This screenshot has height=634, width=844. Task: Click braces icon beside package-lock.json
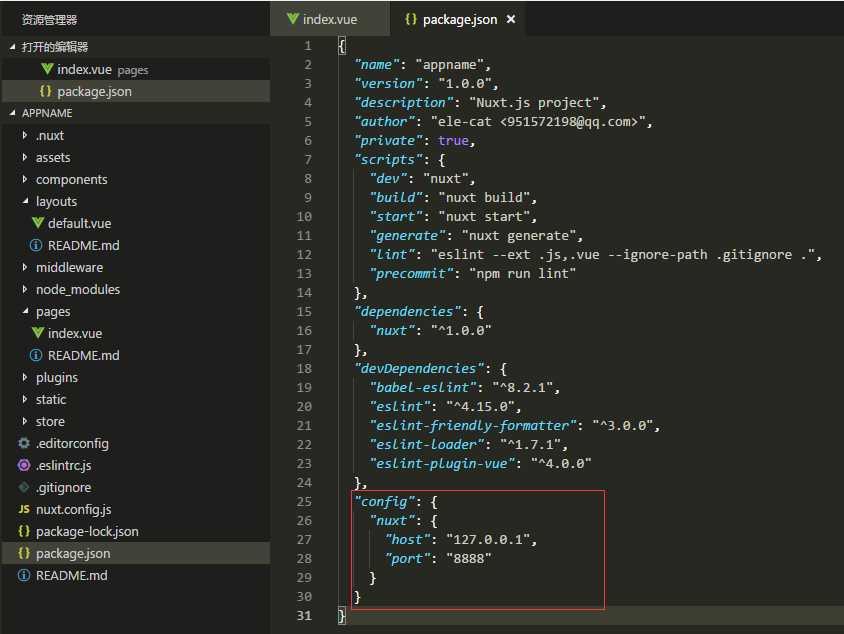point(24,531)
